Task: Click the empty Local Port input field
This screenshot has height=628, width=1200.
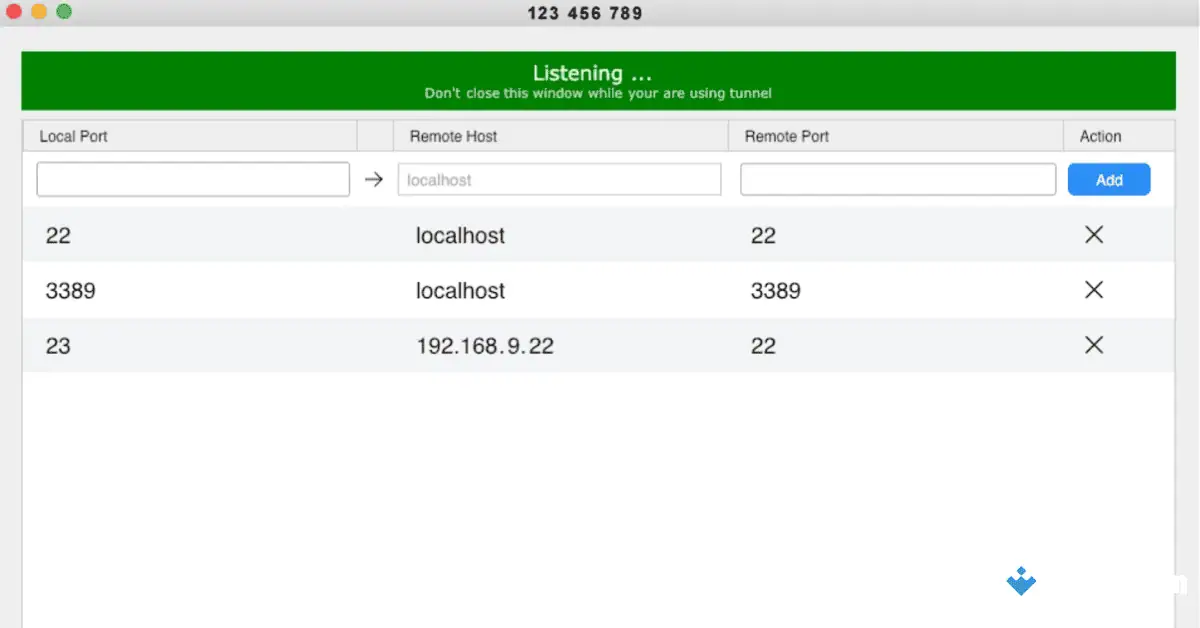Action: [192, 179]
